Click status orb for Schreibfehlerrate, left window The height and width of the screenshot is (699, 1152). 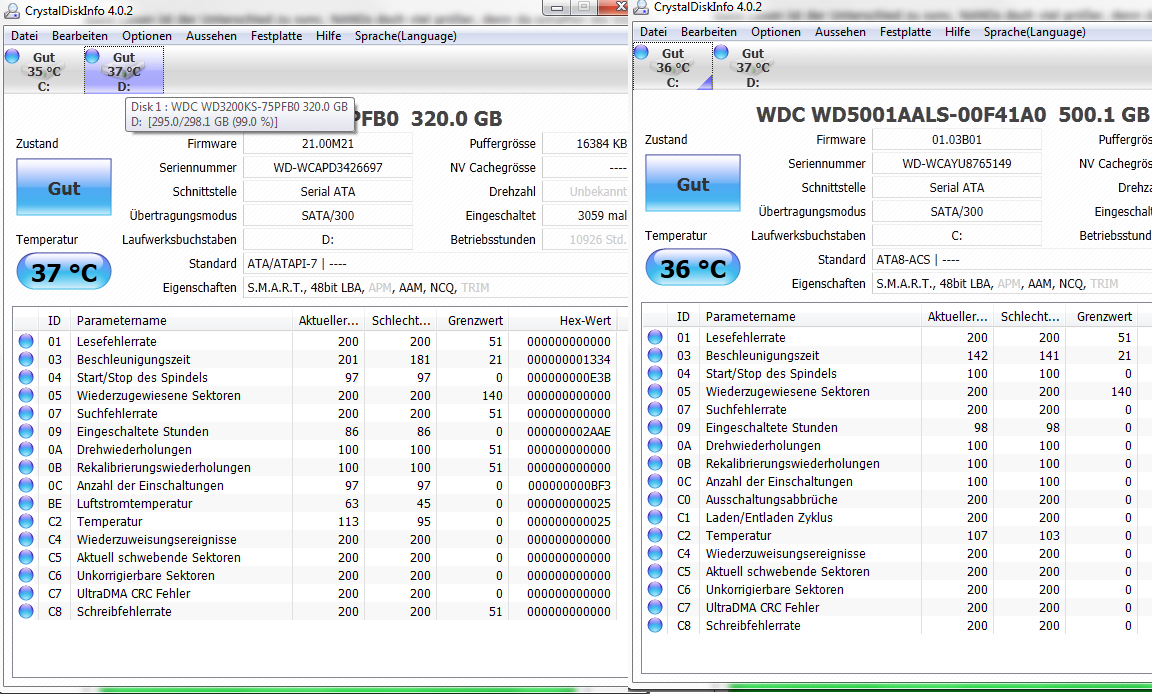(26, 611)
